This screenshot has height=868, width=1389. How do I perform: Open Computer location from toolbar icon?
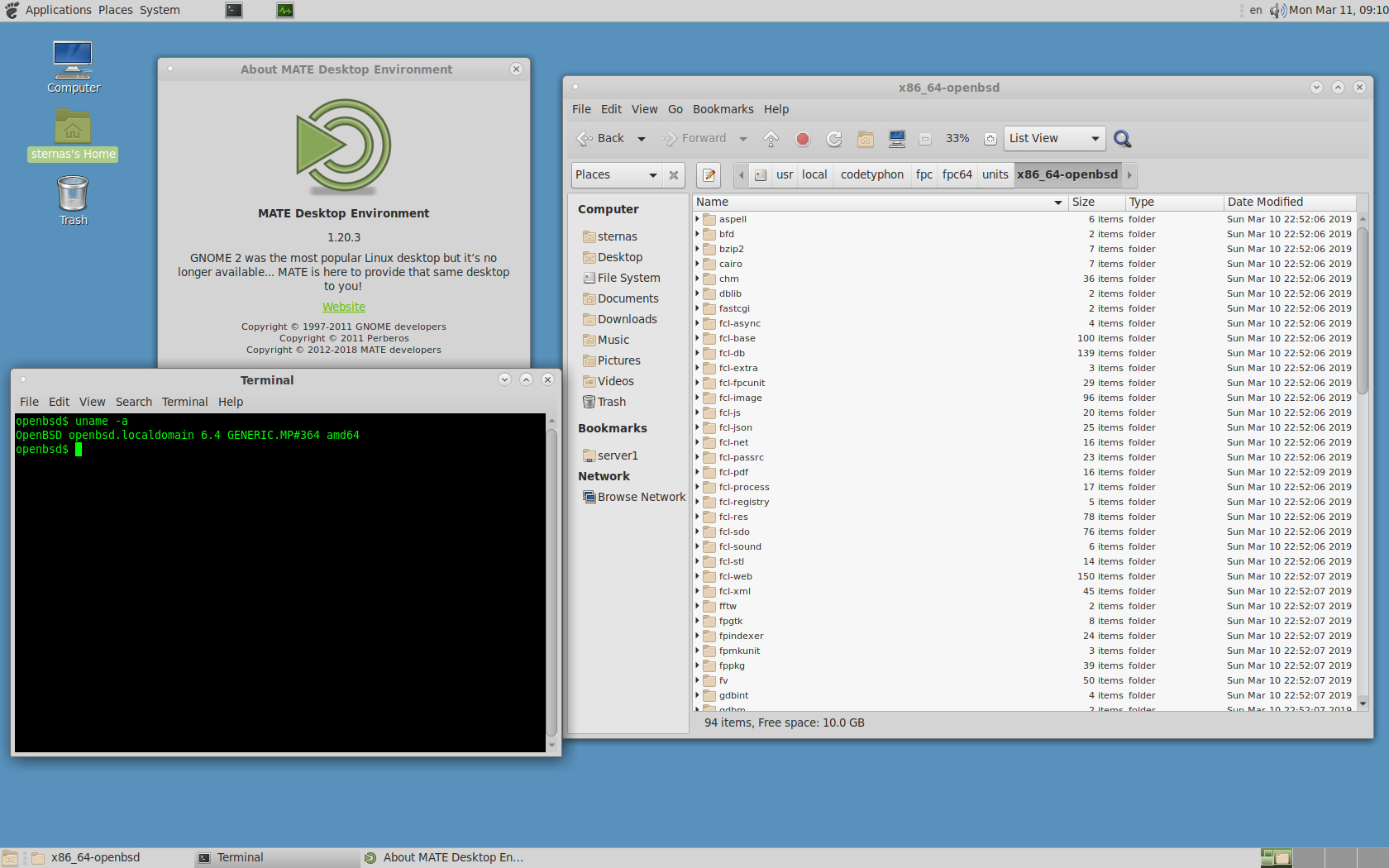(x=897, y=139)
